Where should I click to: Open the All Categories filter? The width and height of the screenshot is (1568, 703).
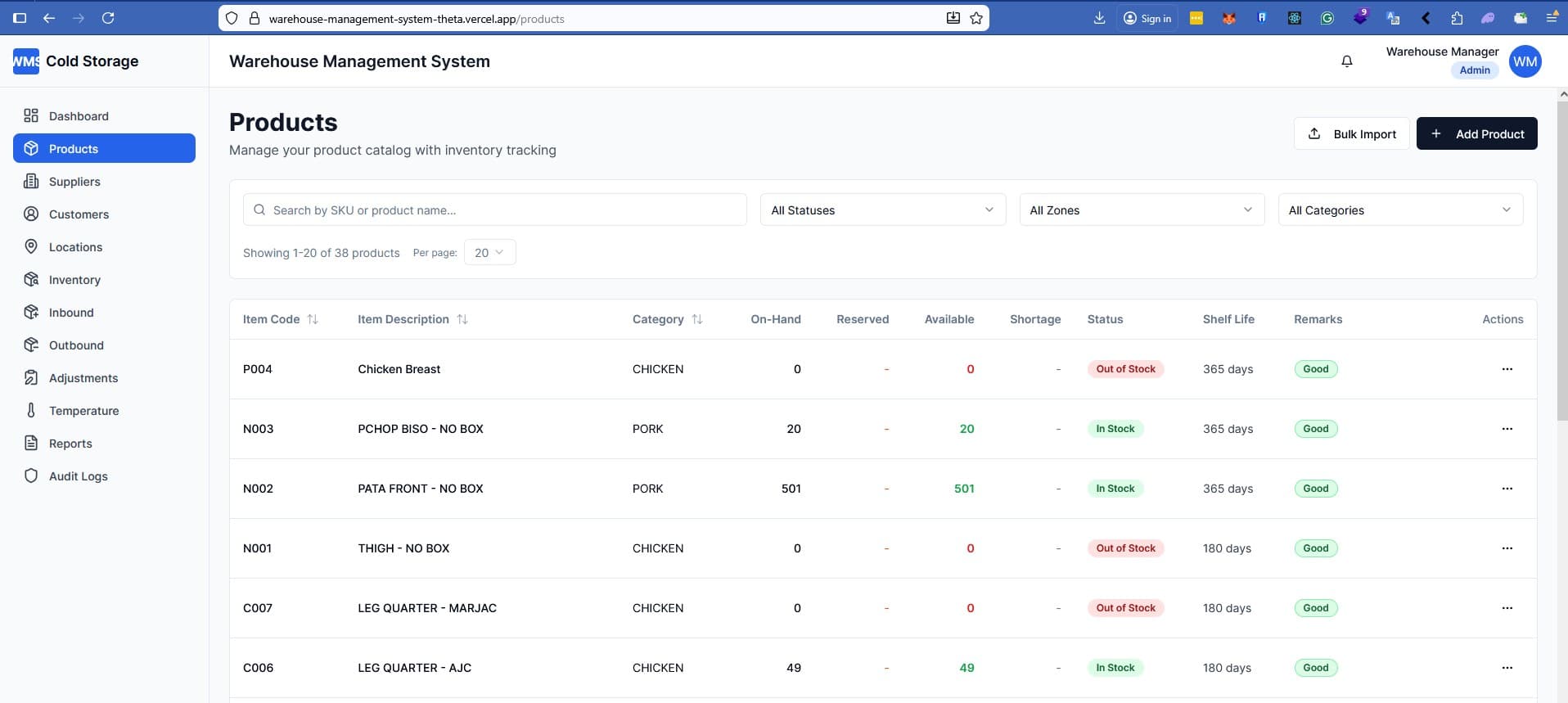click(x=1399, y=210)
